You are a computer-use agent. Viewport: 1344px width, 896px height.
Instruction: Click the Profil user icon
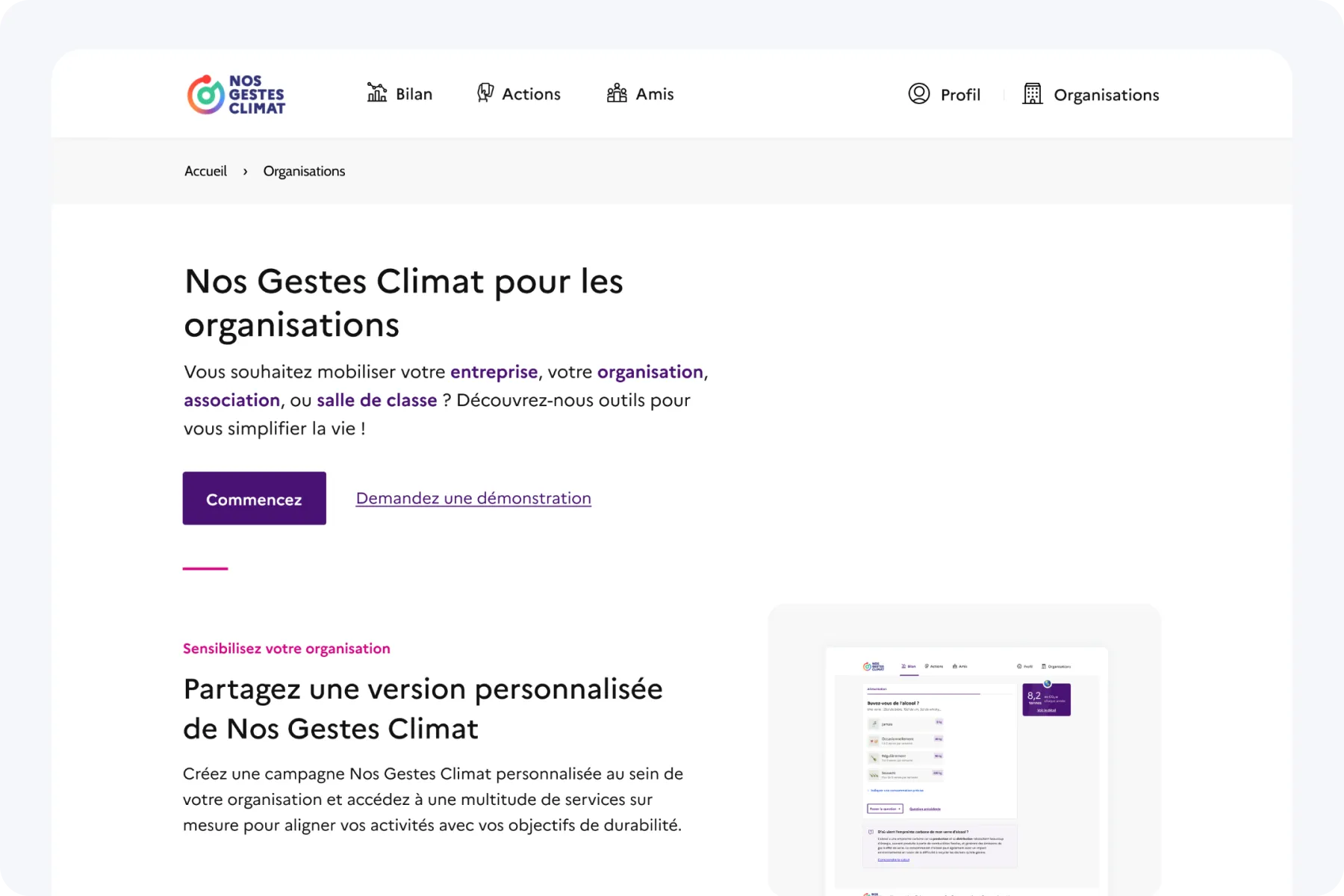tap(919, 94)
